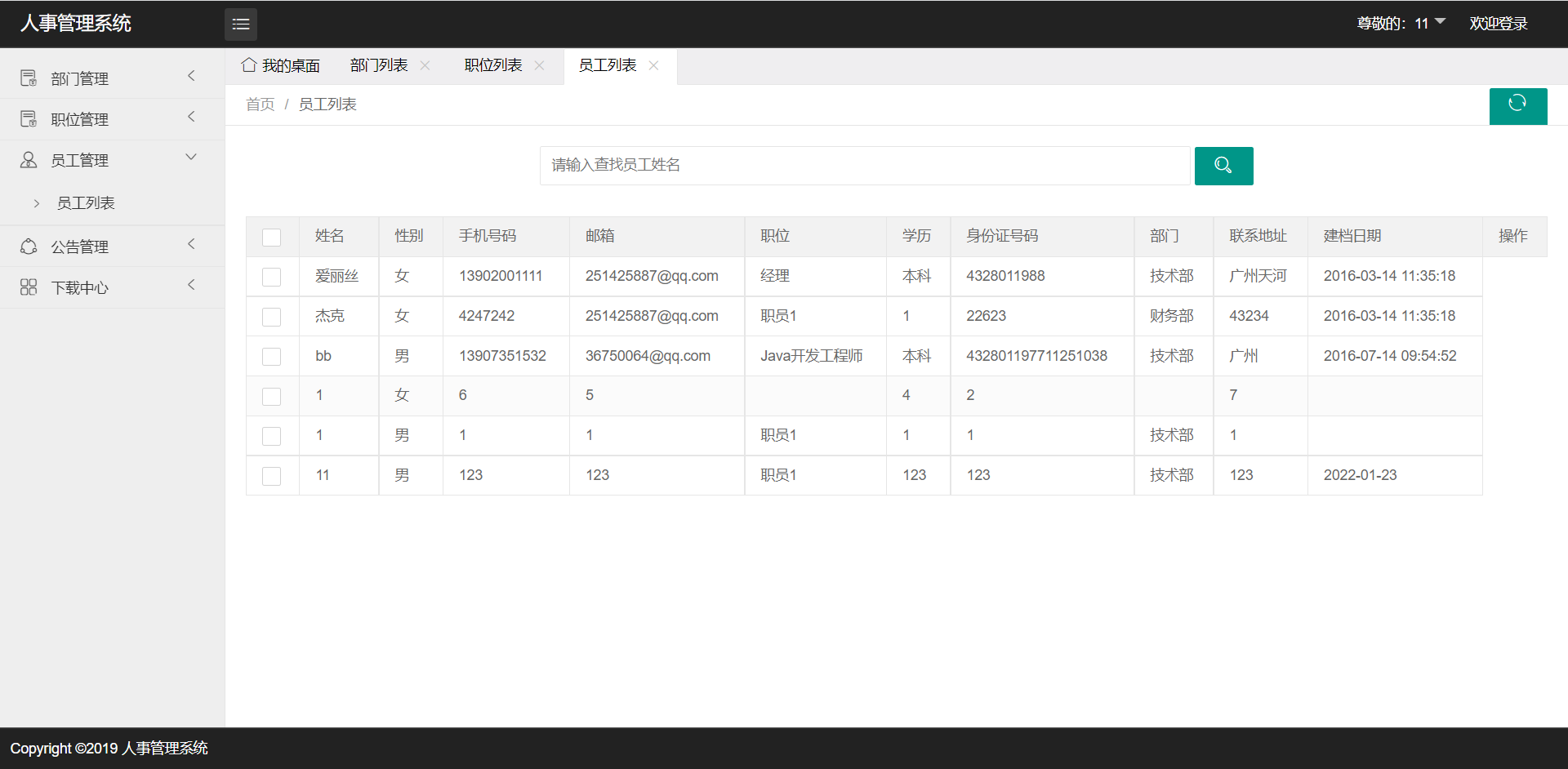Click the home icon on 我的桌面 tab
The height and width of the screenshot is (769, 1568).
[x=249, y=65]
